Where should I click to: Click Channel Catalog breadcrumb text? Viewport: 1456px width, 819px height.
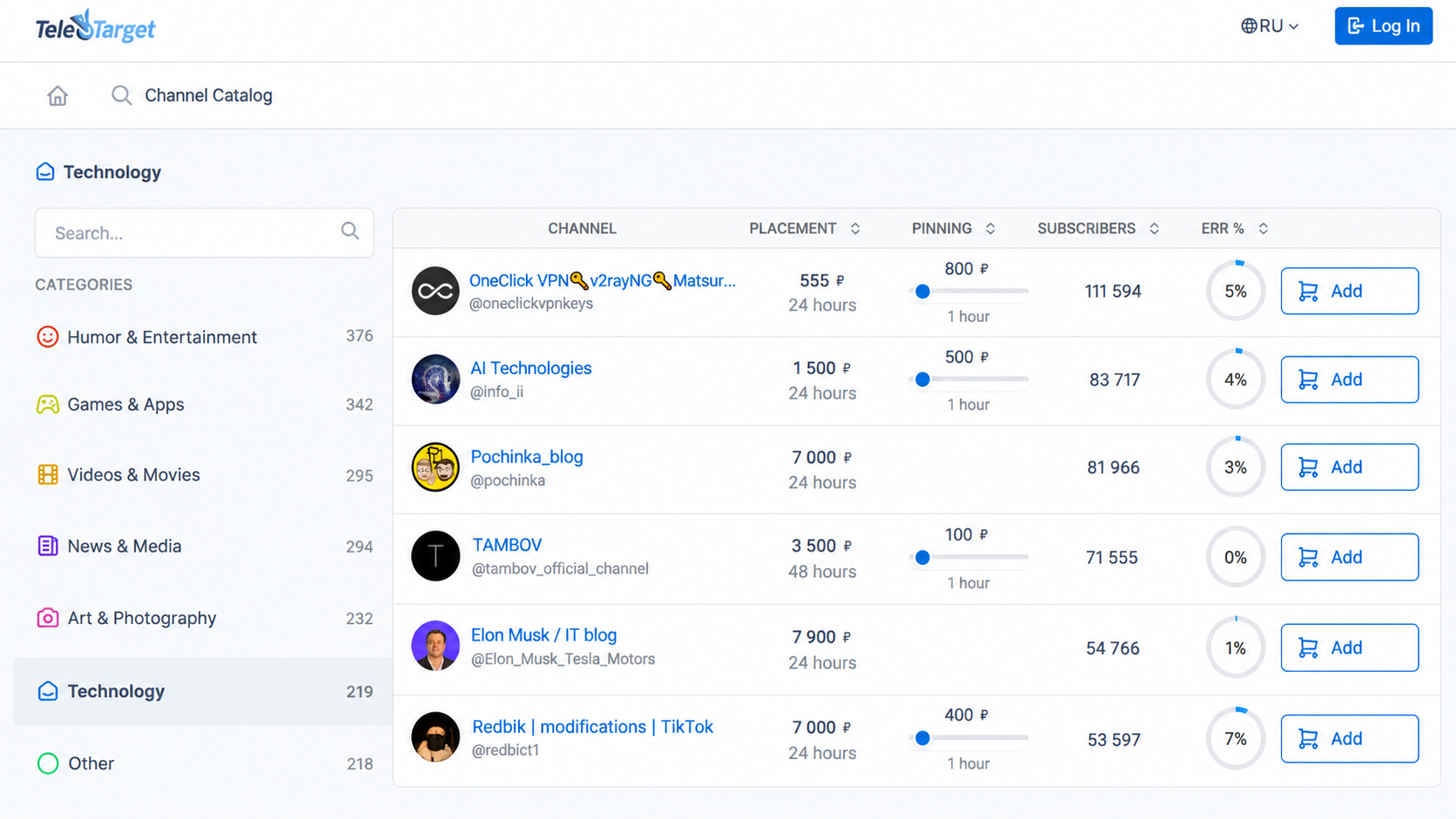pyautogui.click(x=208, y=96)
